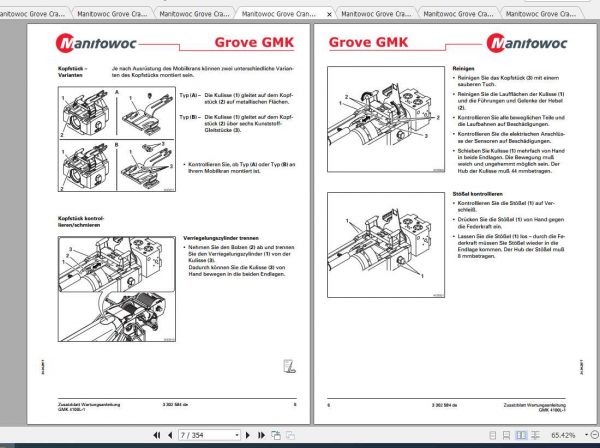Image resolution: width=600 pixels, height=448 pixels.
Task: Click the Stößel kontrollieren illustration
Action: (x=386, y=245)
